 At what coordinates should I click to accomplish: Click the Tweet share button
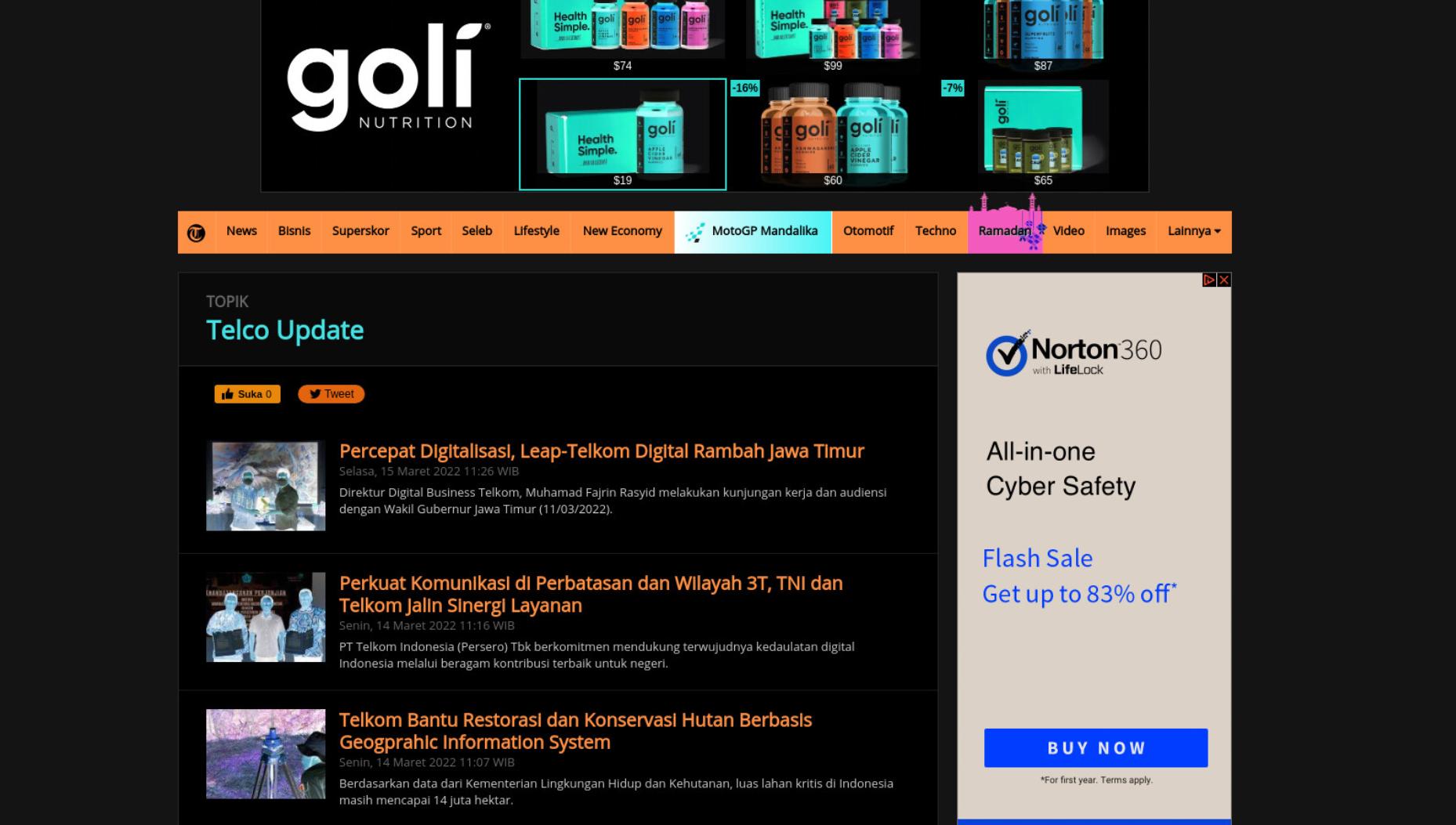tap(331, 394)
